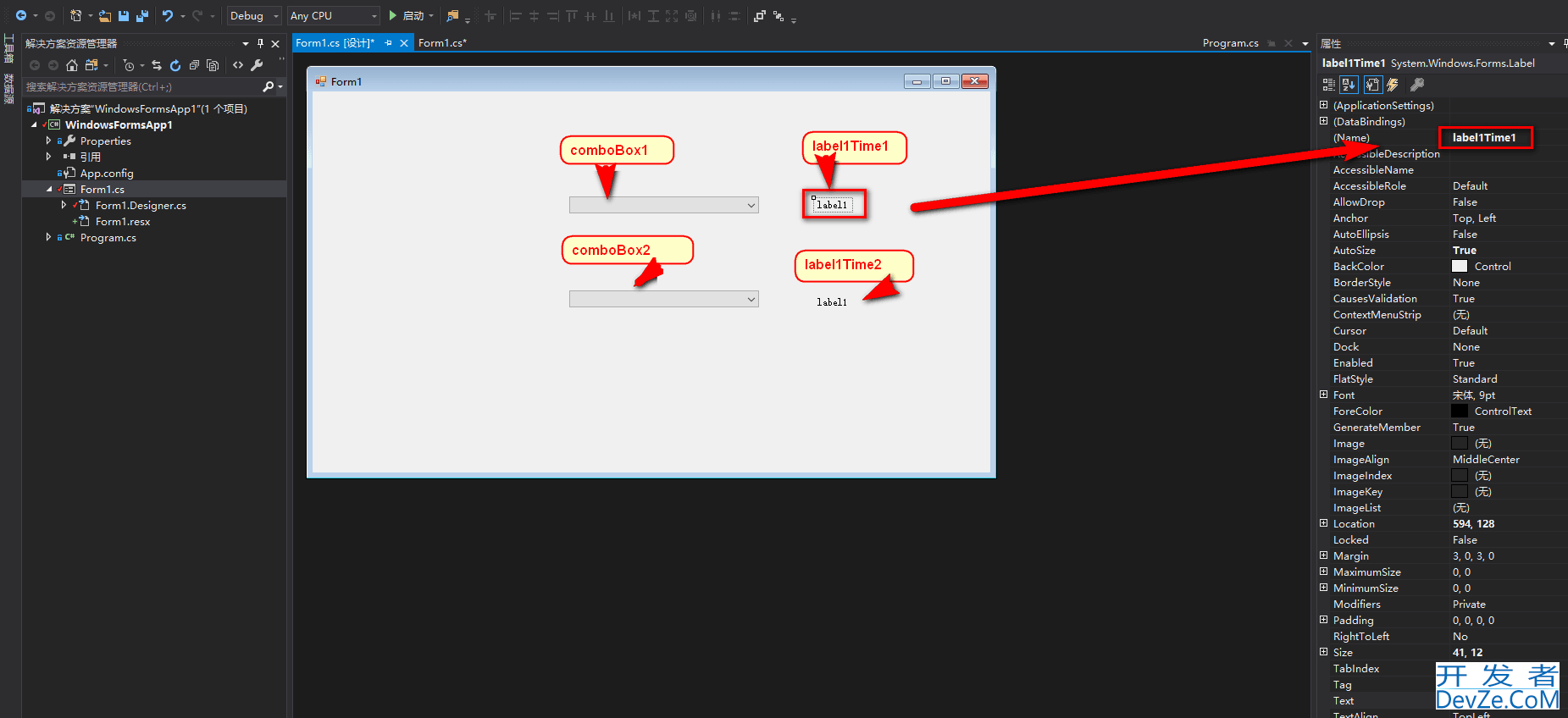Open the 工具箱 toolbox side tab
This screenshot has width=1568, height=718.
pyautogui.click(x=9, y=47)
